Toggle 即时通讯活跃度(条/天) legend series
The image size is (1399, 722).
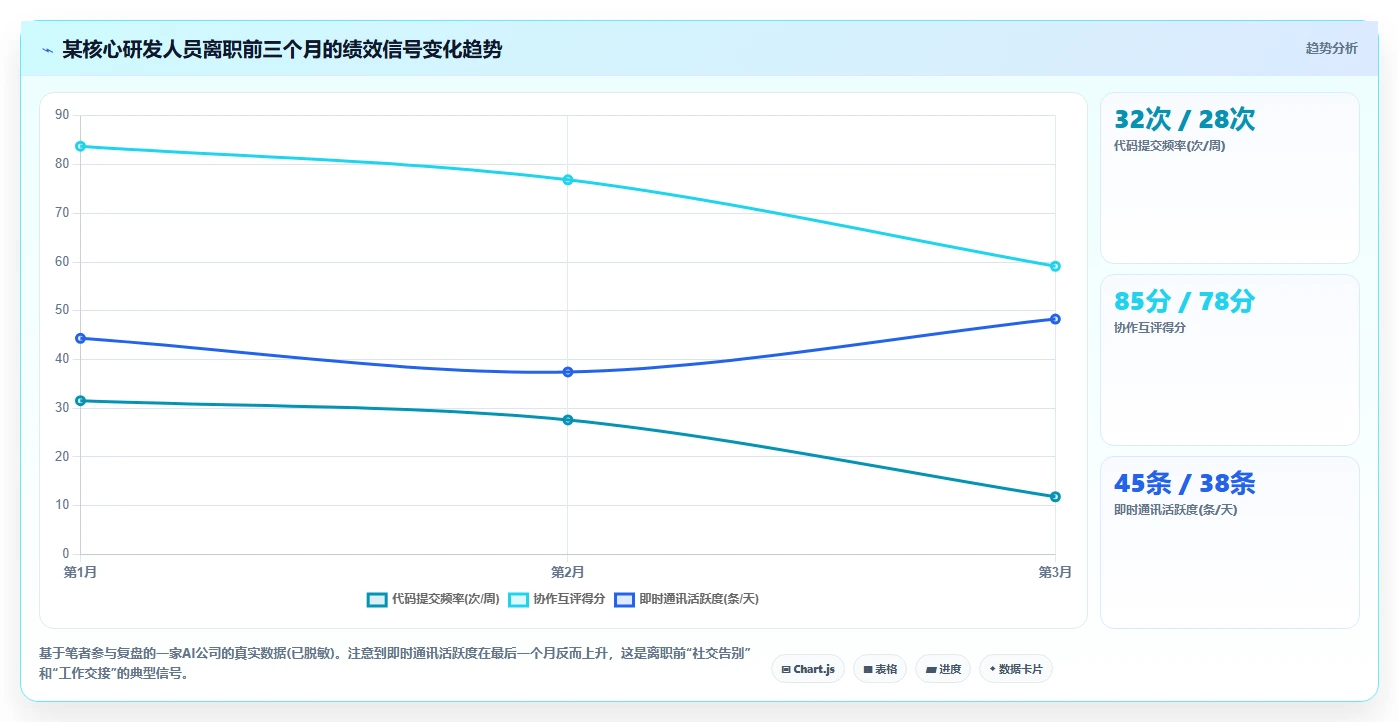pyautogui.click(x=686, y=599)
